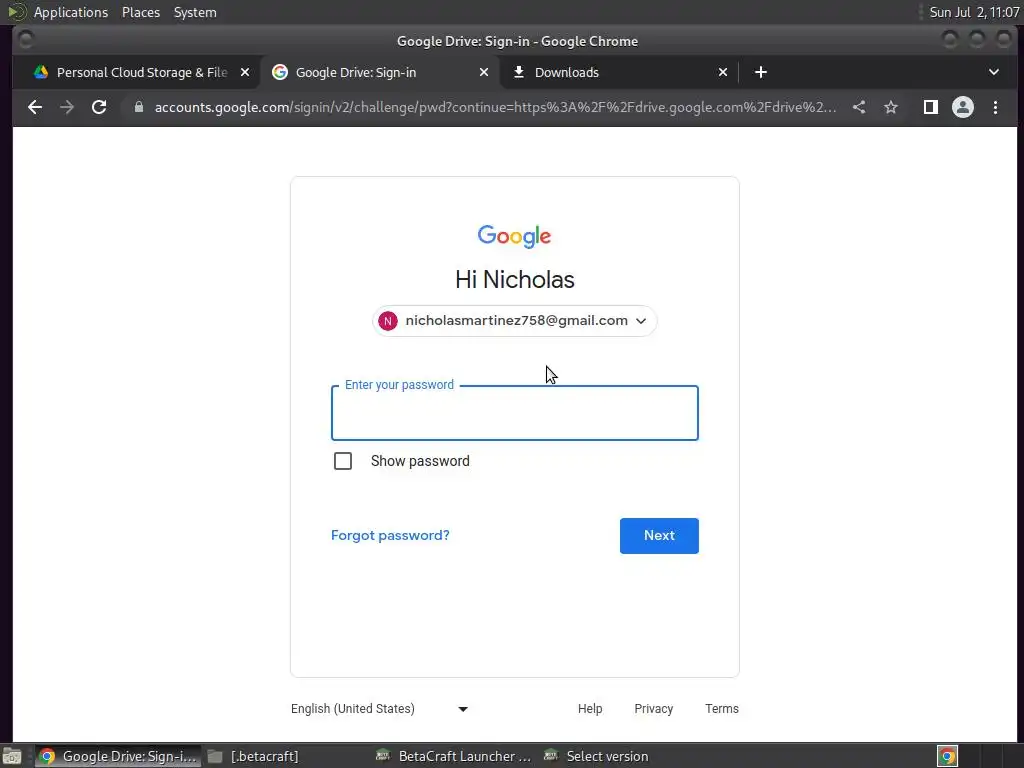
Task: Click the show desktop icon in bottom panel
Action: tap(12, 756)
